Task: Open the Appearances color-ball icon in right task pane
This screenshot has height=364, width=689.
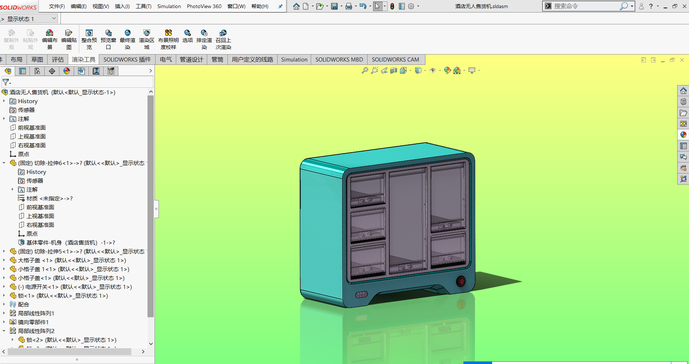Action: click(x=683, y=135)
